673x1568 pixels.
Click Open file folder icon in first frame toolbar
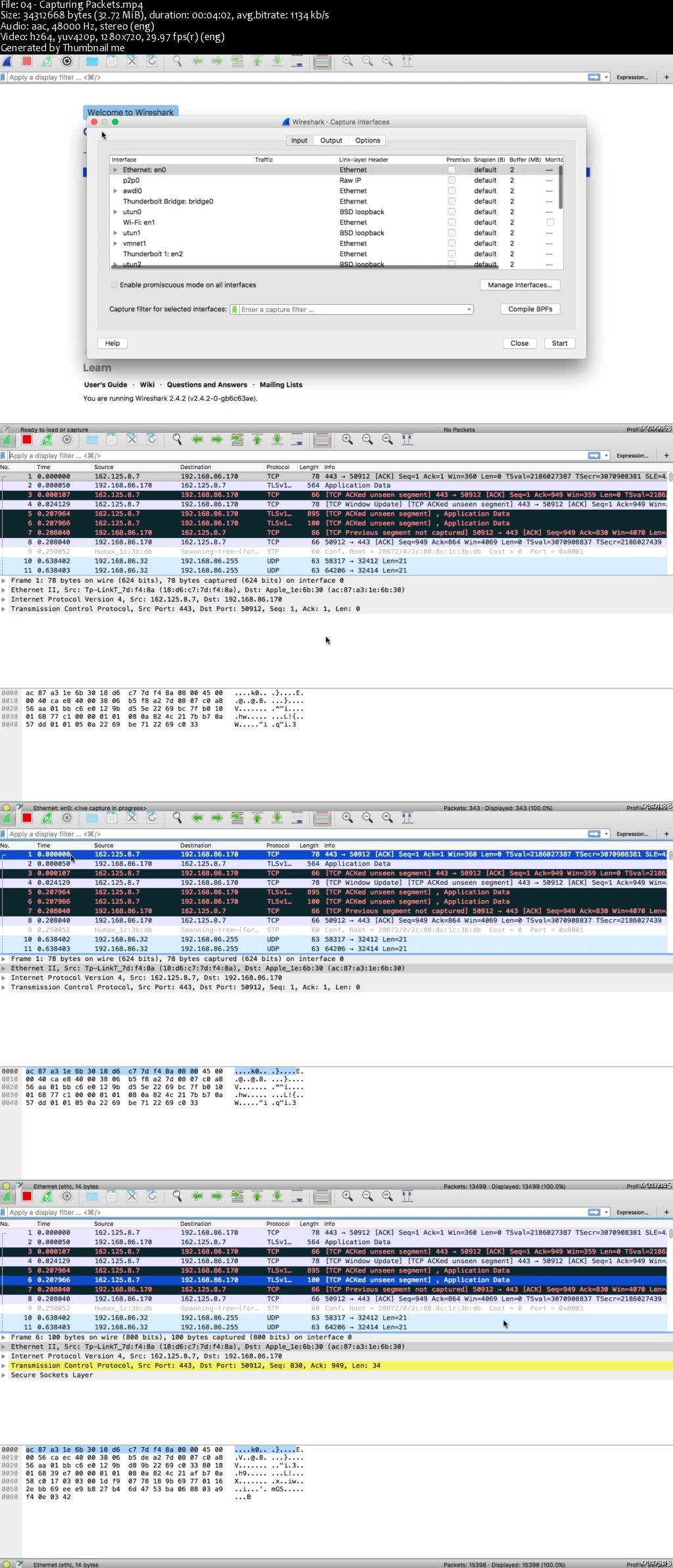pyautogui.click(x=92, y=61)
